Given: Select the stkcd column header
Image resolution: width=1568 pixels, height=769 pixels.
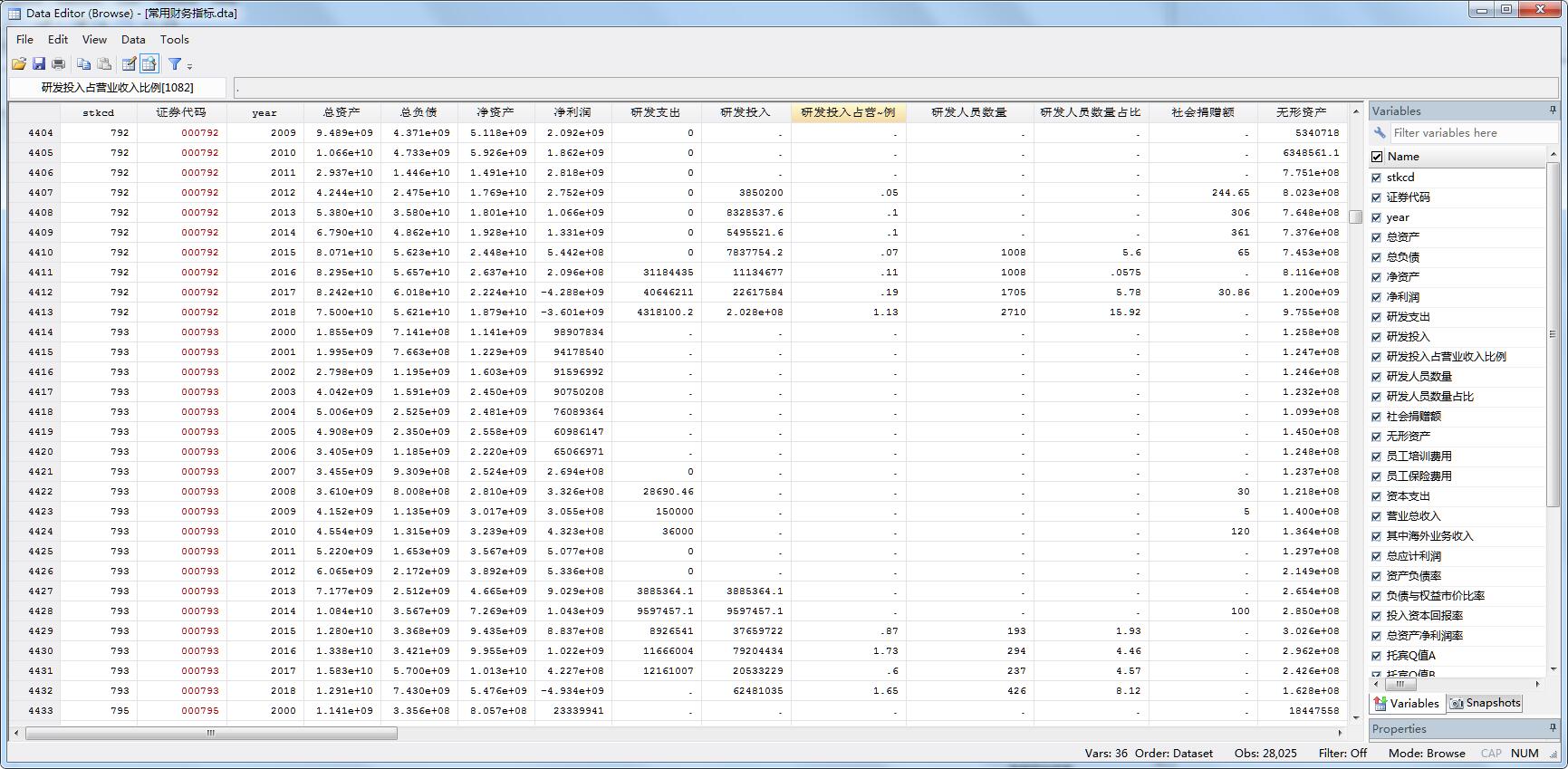Looking at the screenshot, I should (x=99, y=112).
